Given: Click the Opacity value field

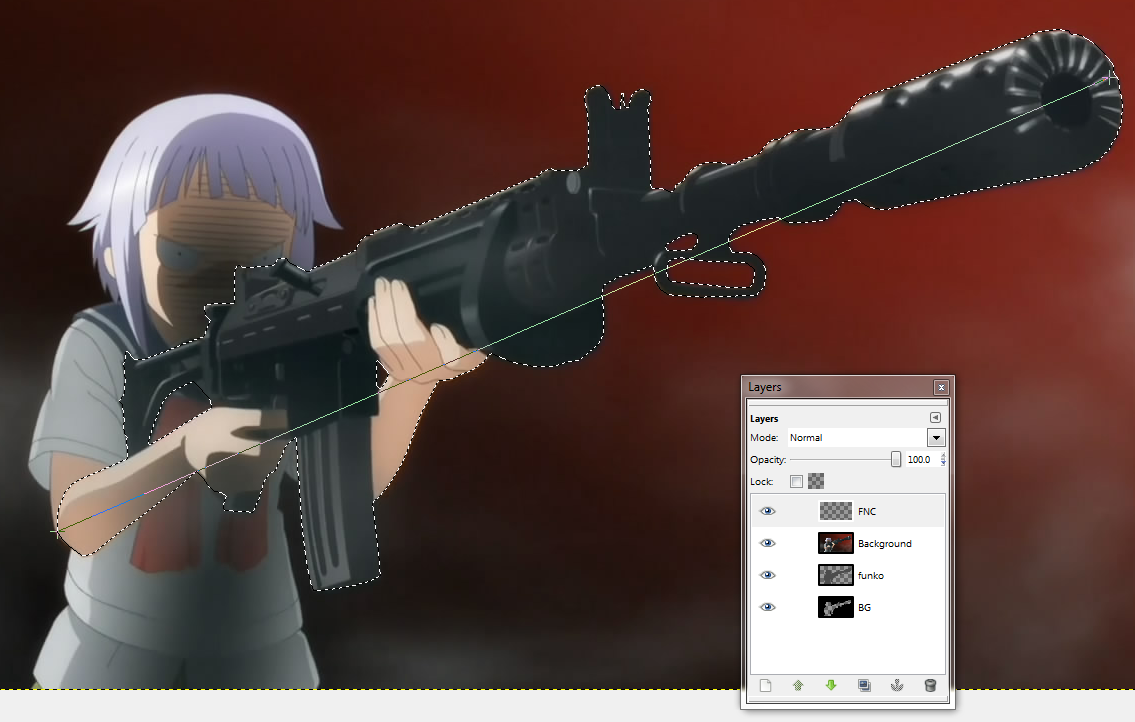Looking at the screenshot, I should 921,459.
